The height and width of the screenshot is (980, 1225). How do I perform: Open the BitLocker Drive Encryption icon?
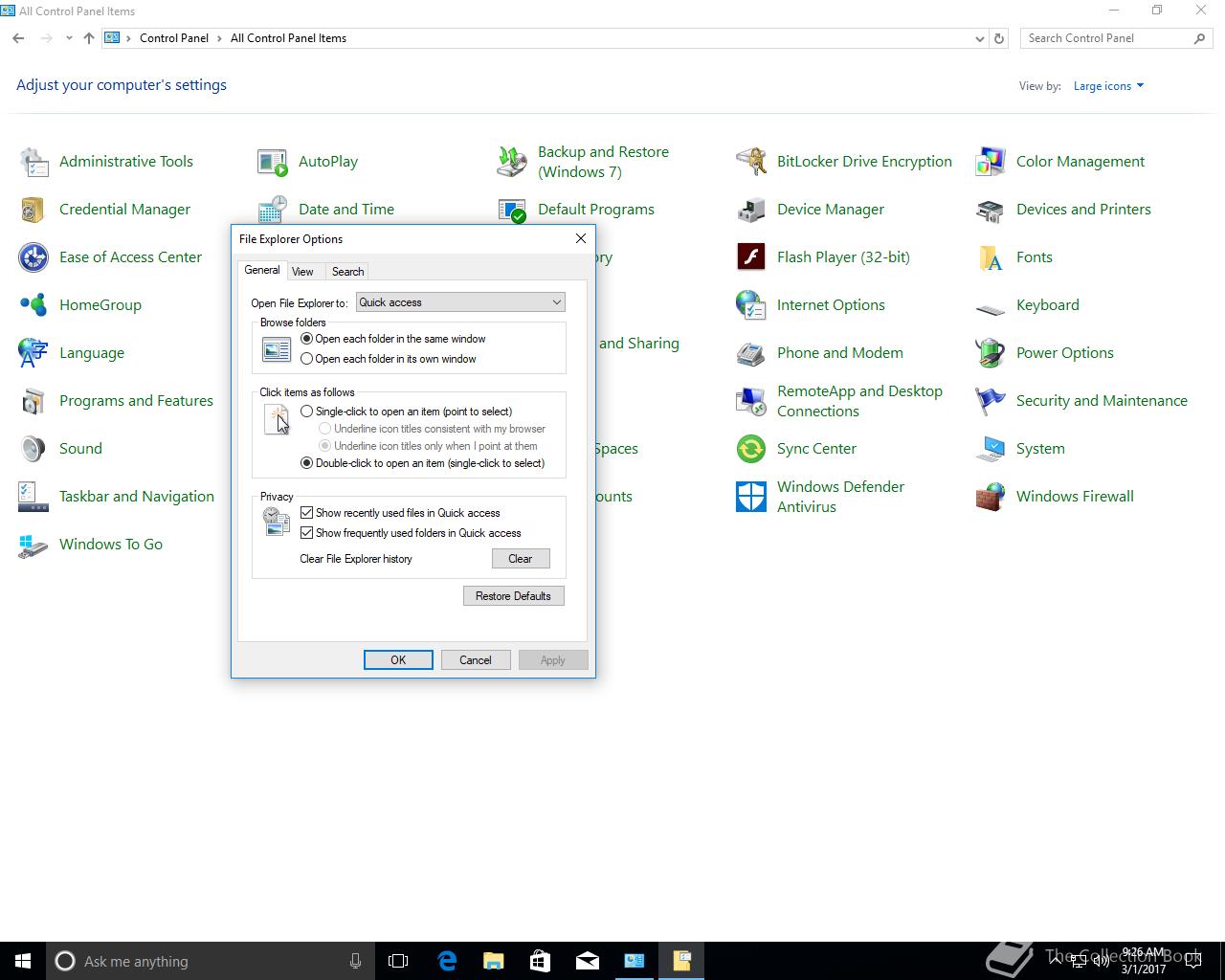click(751, 162)
